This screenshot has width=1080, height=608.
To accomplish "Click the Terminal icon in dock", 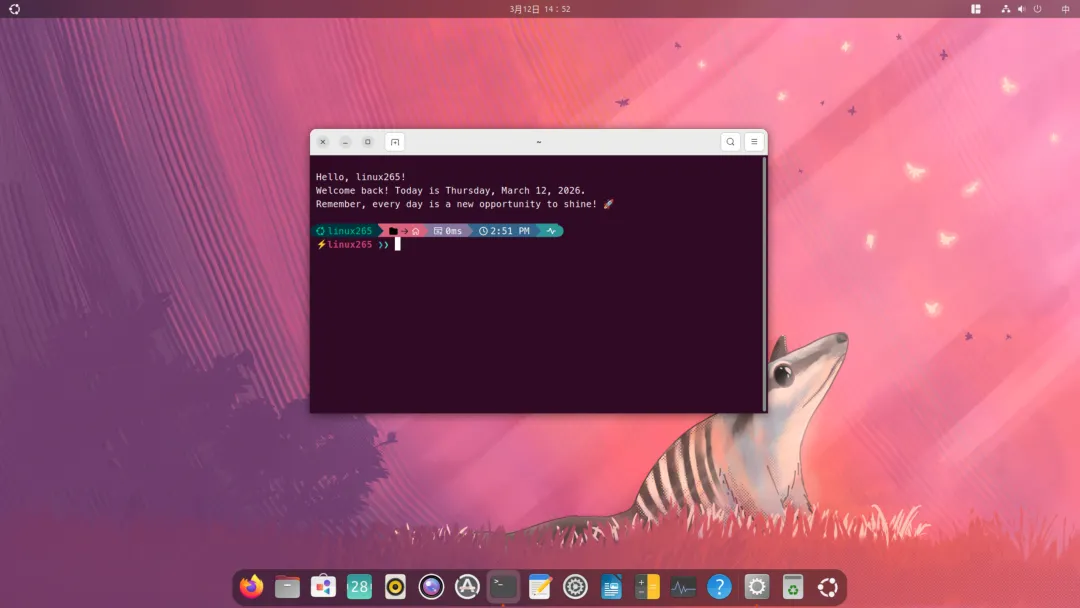I will pos(503,587).
